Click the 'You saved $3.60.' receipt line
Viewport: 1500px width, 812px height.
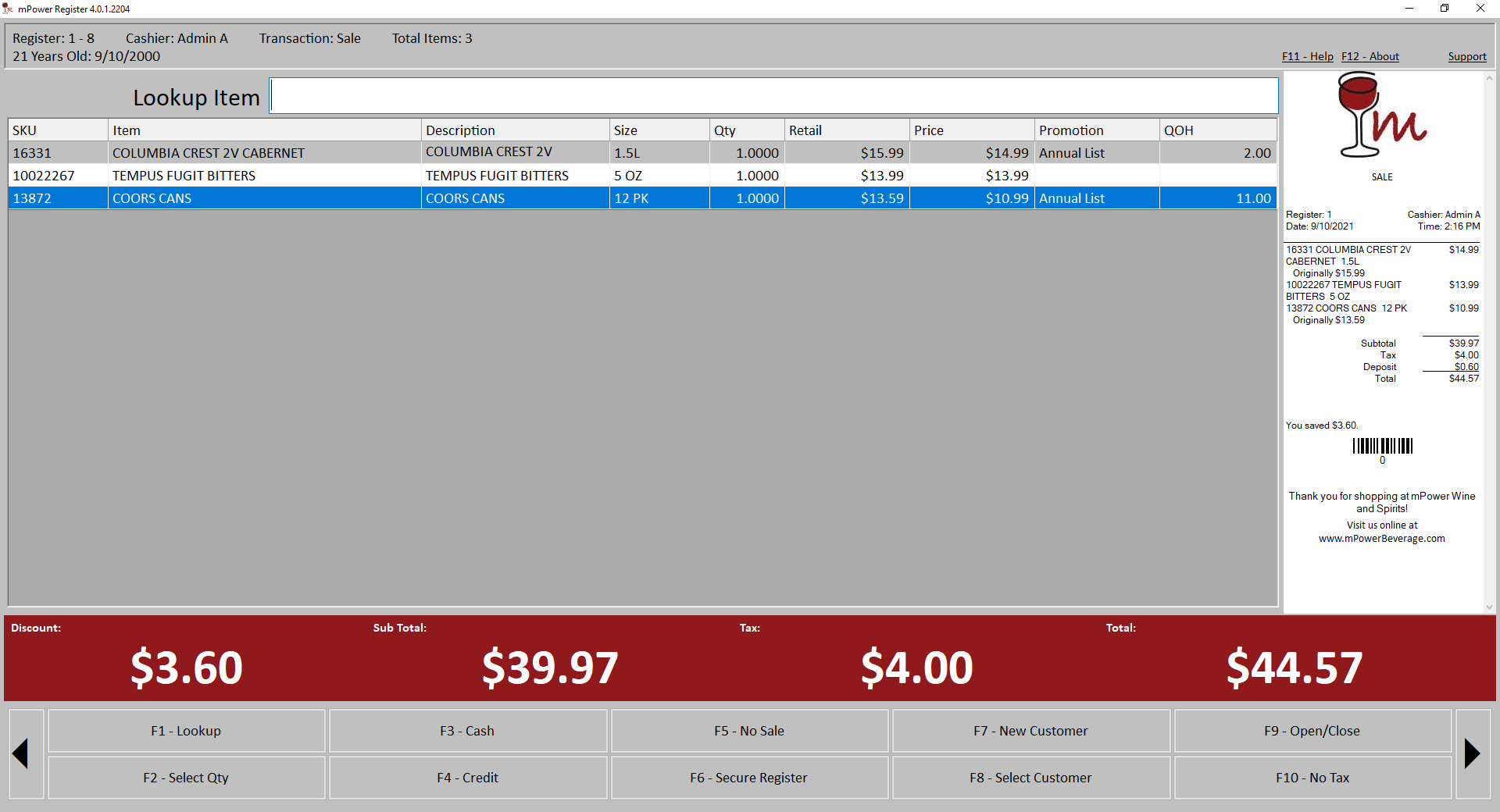pyautogui.click(x=1322, y=426)
